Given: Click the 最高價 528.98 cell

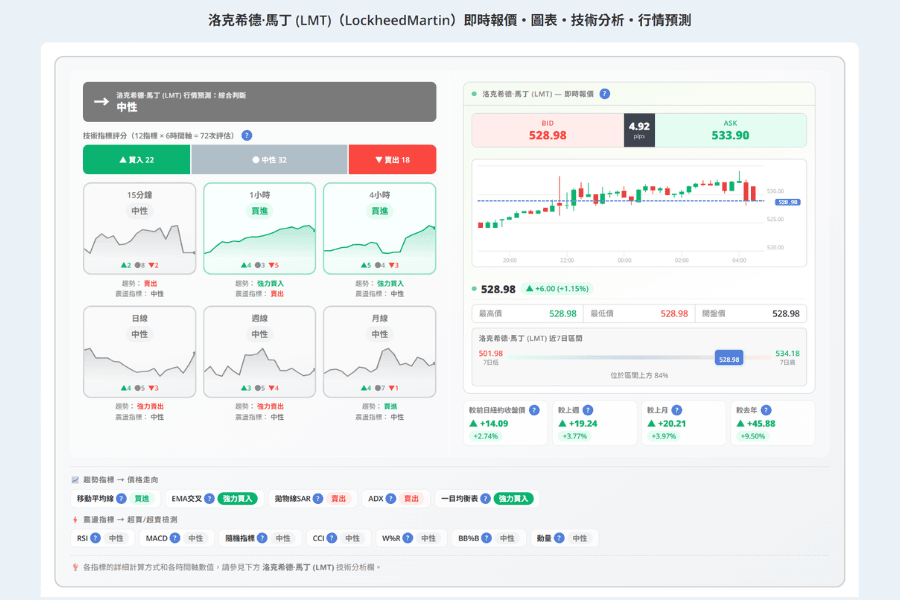Looking at the screenshot, I should 527,313.
